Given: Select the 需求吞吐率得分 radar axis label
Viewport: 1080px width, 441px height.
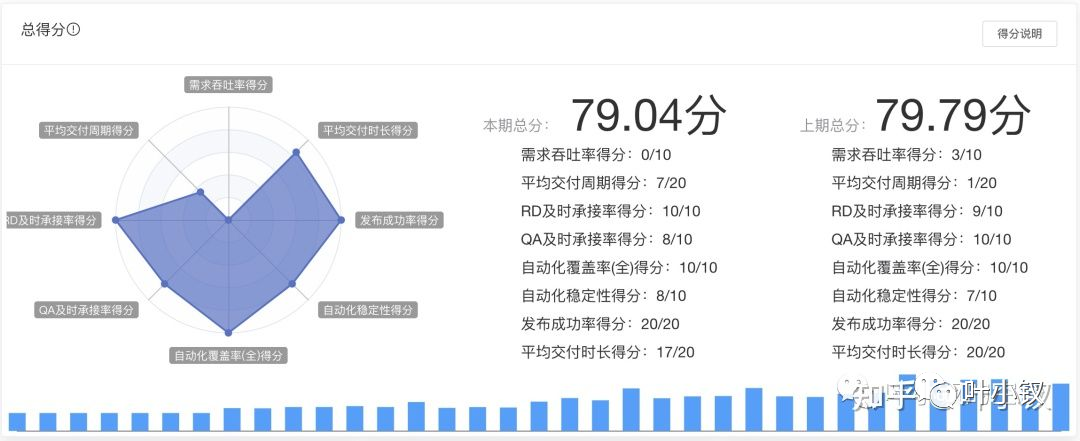Looking at the screenshot, I should 229,85.
